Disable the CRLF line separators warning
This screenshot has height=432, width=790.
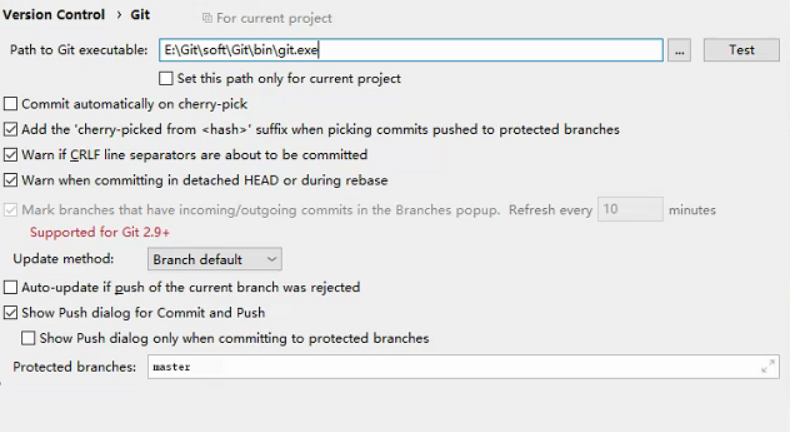tap(11, 155)
